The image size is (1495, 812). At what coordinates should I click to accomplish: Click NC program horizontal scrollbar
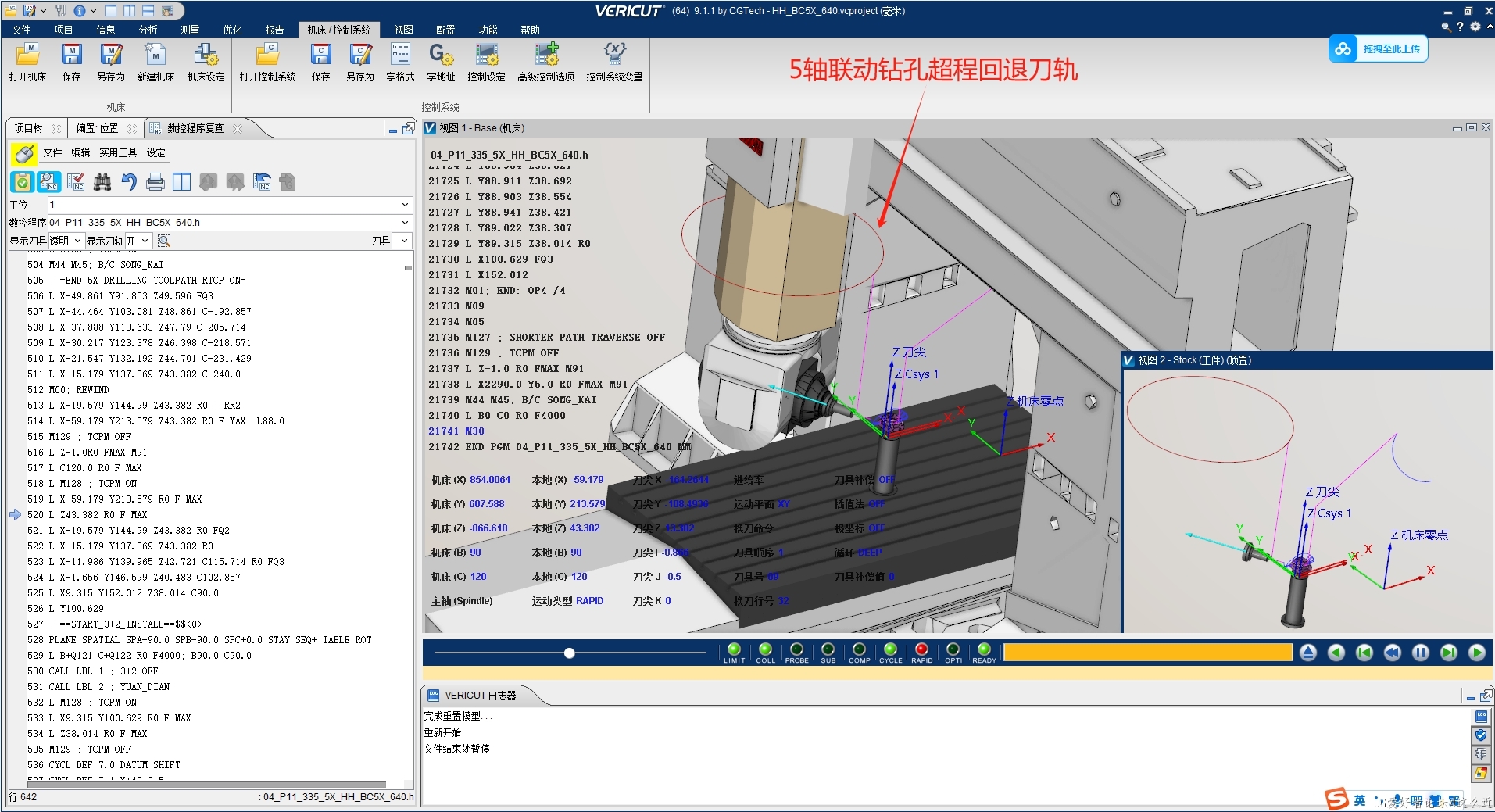coord(207,784)
